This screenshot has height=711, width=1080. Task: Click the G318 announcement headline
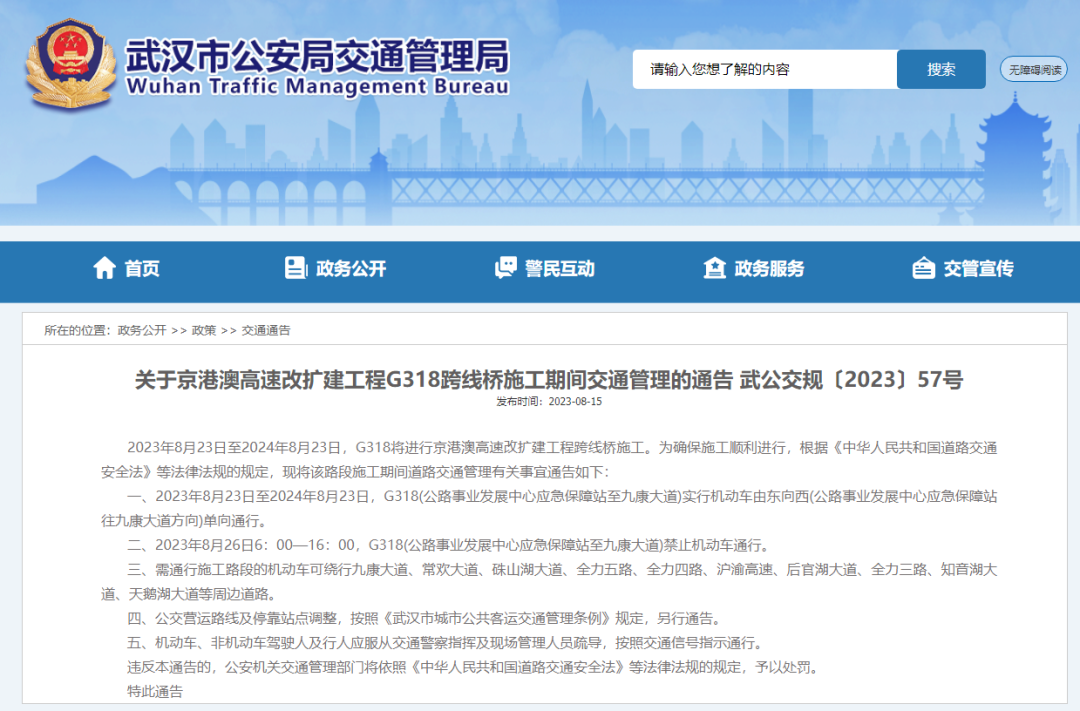click(549, 380)
